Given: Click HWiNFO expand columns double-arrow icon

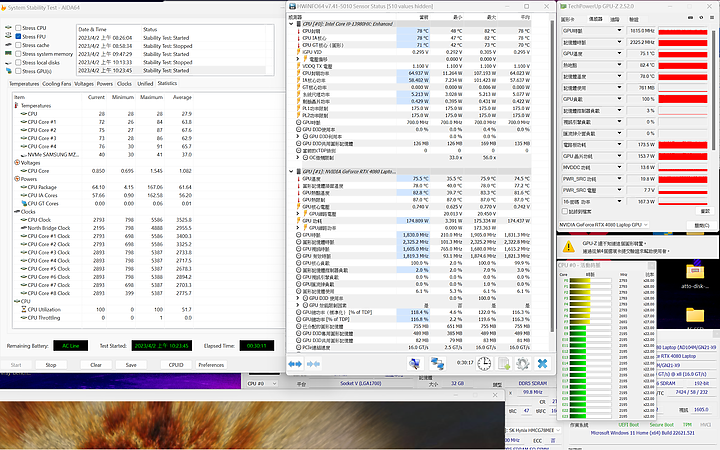Looking at the screenshot, I should [295, 364].
